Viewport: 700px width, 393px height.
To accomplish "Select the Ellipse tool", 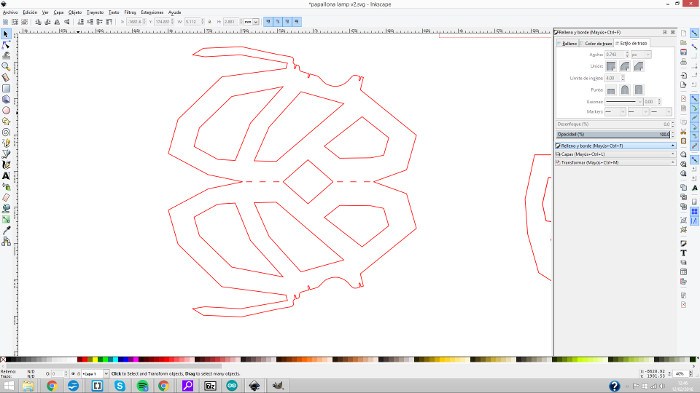I will 6,110.
